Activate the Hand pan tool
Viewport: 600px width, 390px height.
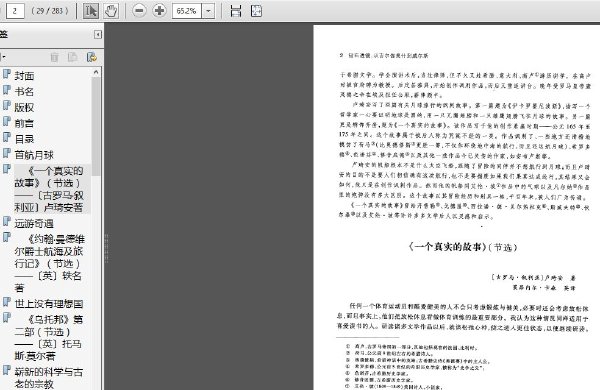pyautogui.click(x=111, y=11)
